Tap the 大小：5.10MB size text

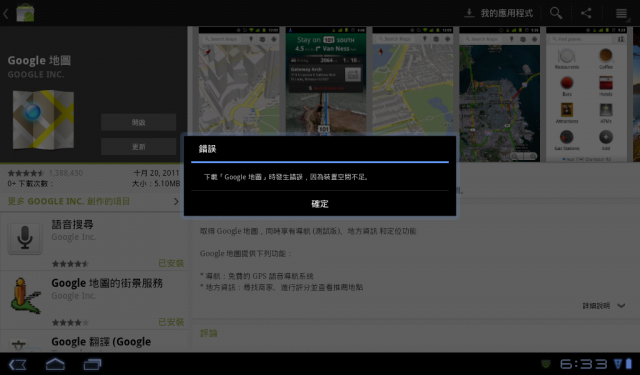coord(156,184)
